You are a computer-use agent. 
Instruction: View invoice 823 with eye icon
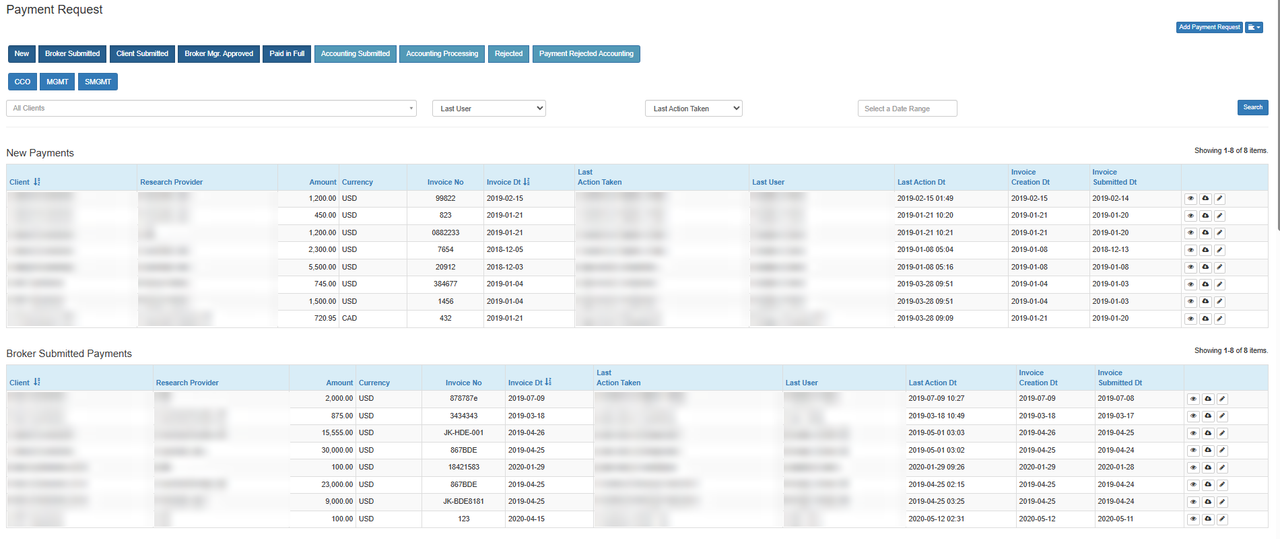click(1191, 216)
